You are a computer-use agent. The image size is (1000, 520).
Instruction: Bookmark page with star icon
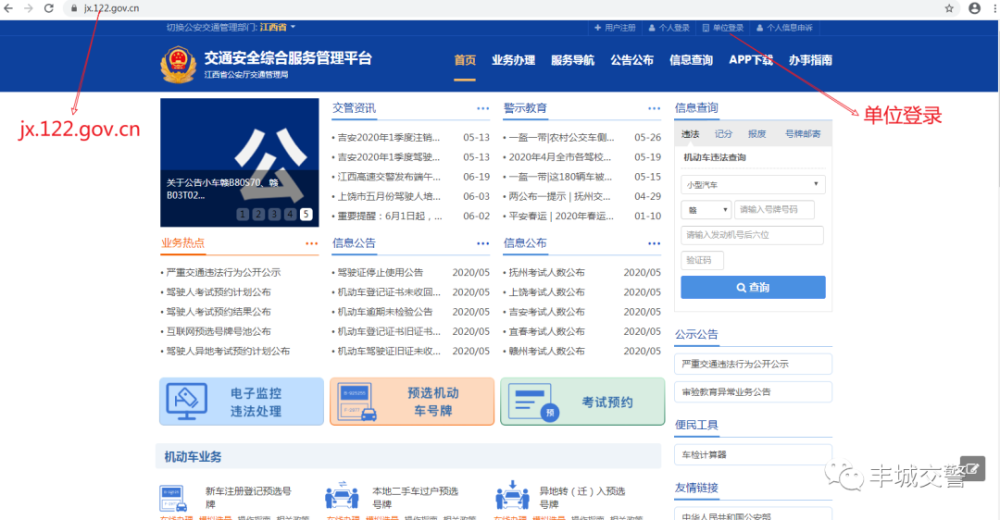pos(949,8)
